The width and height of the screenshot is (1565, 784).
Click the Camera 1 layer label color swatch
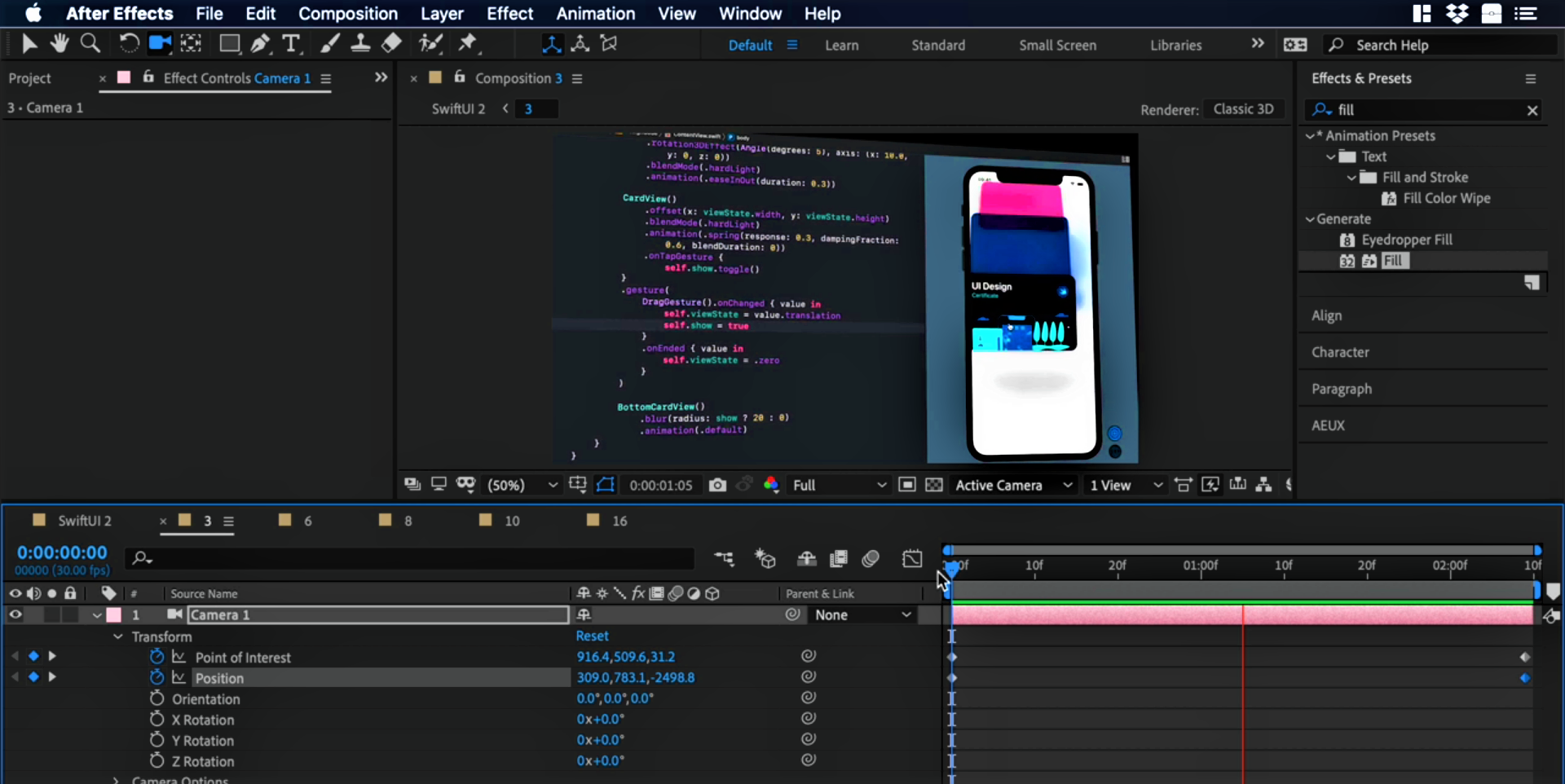[114, 615]
